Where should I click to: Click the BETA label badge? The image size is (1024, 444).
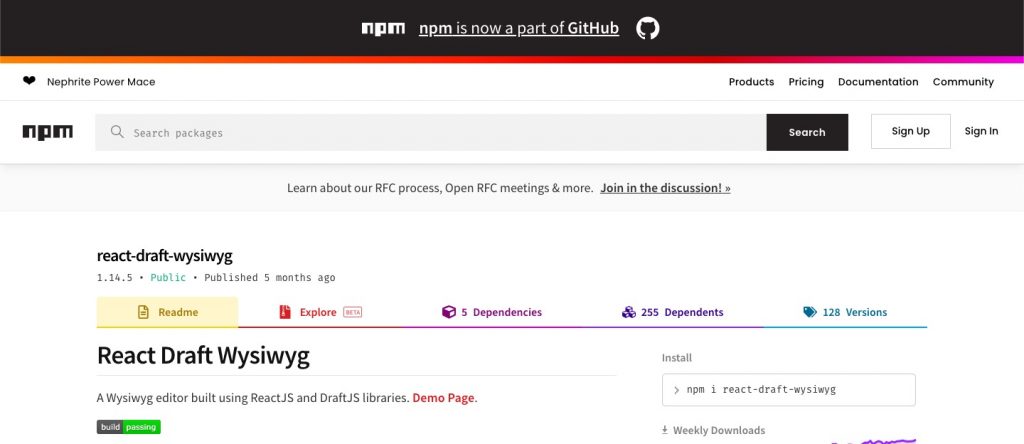pyautogui.click(x=353, y=312)
